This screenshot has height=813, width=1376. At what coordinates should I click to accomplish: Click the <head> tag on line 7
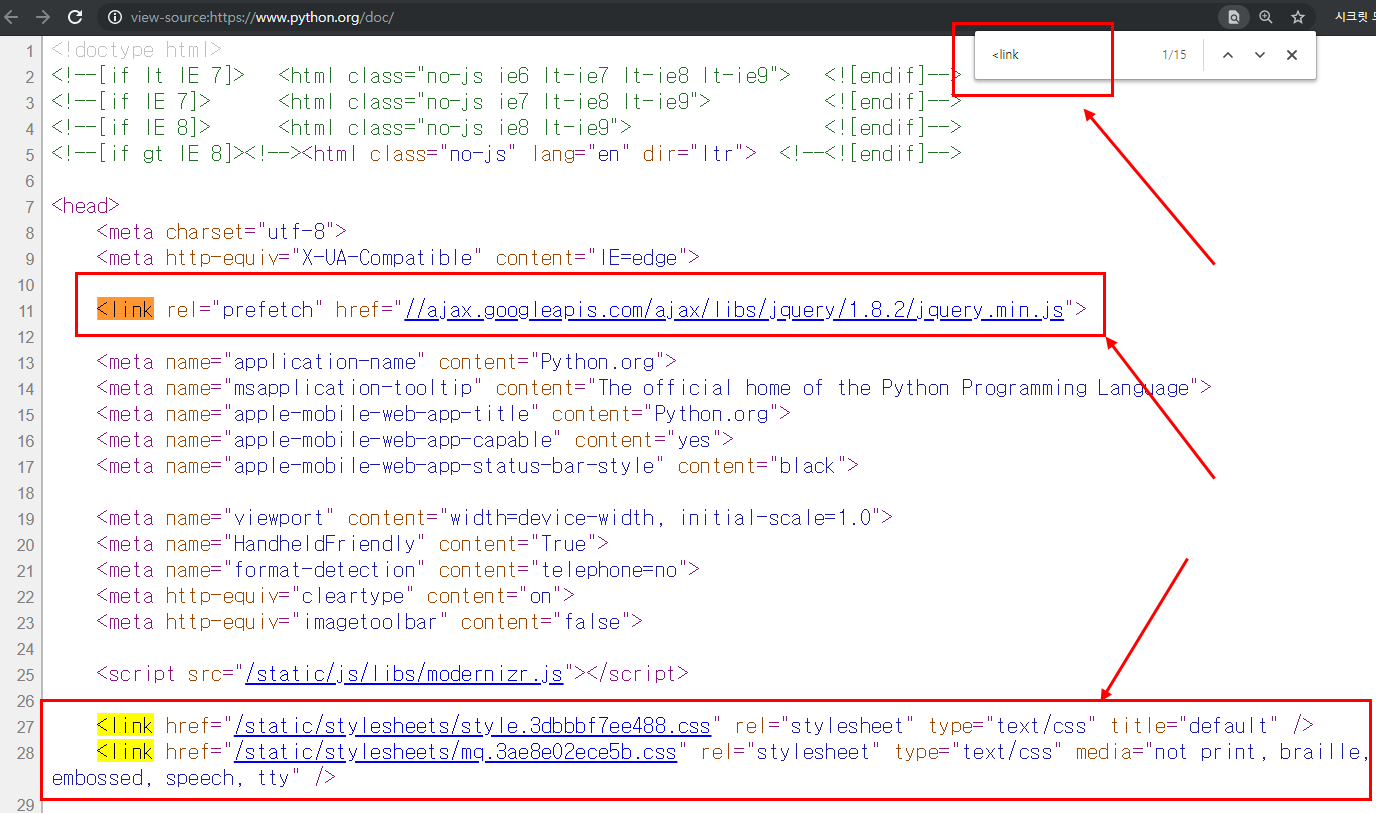86,206
